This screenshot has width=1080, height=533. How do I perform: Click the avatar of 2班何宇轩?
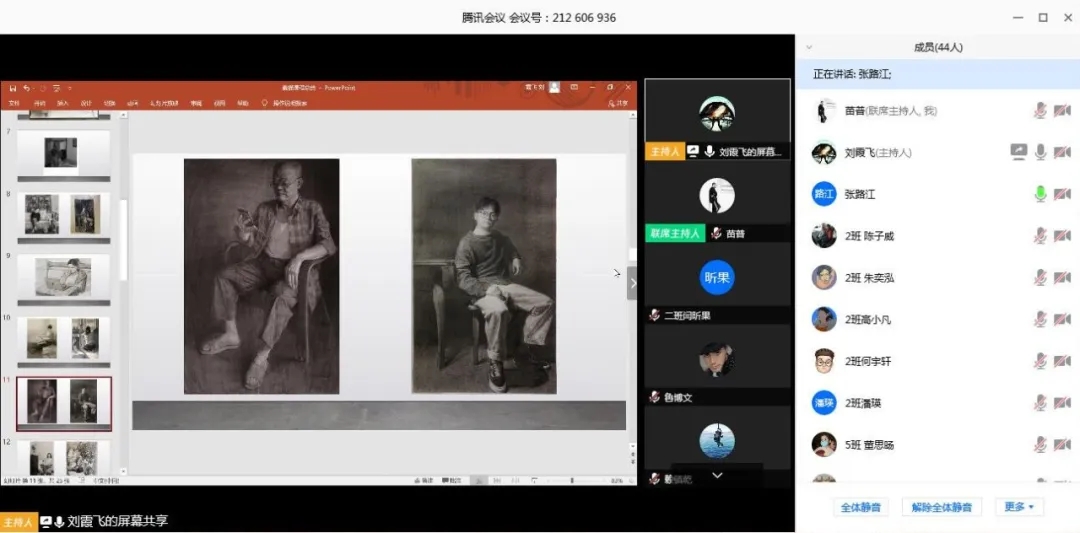pyautogui.click(x=824, y=361)
